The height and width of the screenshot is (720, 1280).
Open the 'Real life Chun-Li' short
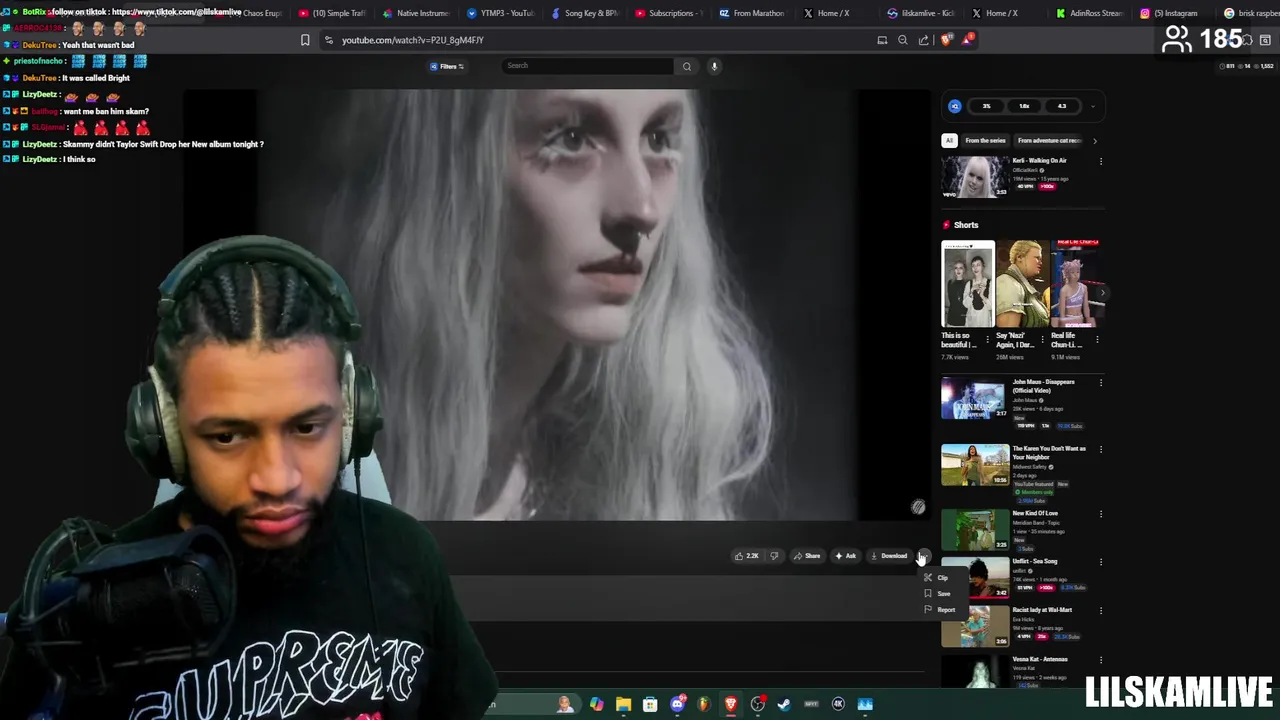pos(1076,285)
